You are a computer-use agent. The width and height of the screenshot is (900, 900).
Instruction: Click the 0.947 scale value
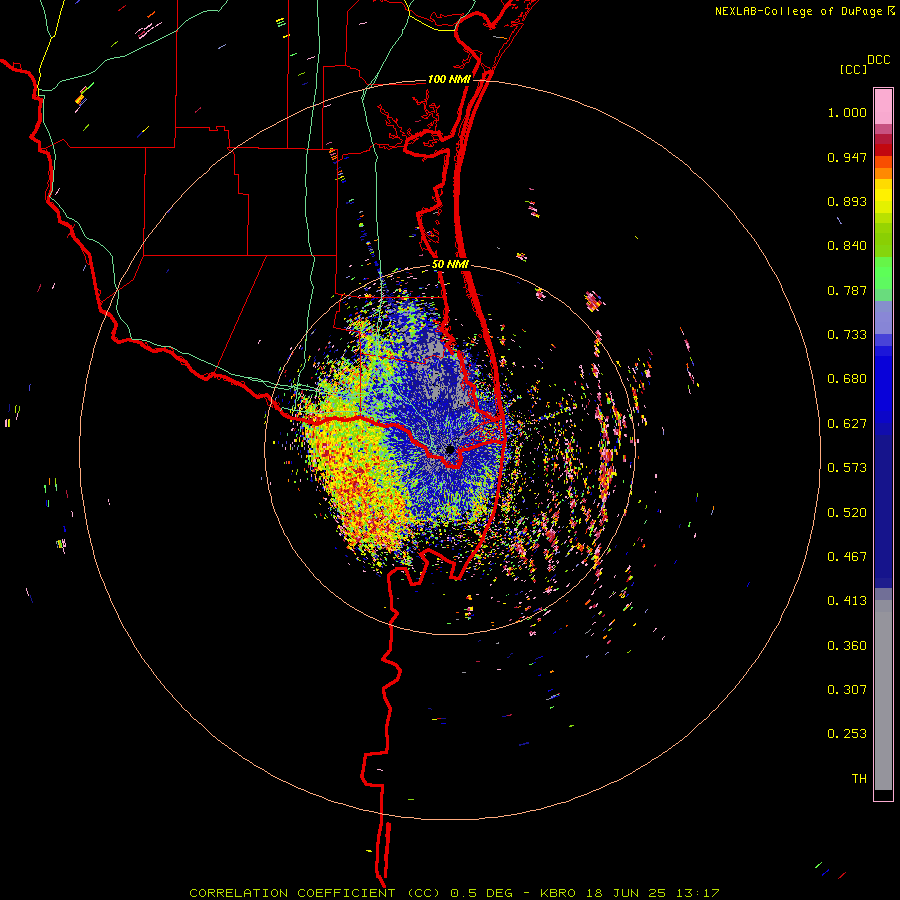tap(847, 157)
